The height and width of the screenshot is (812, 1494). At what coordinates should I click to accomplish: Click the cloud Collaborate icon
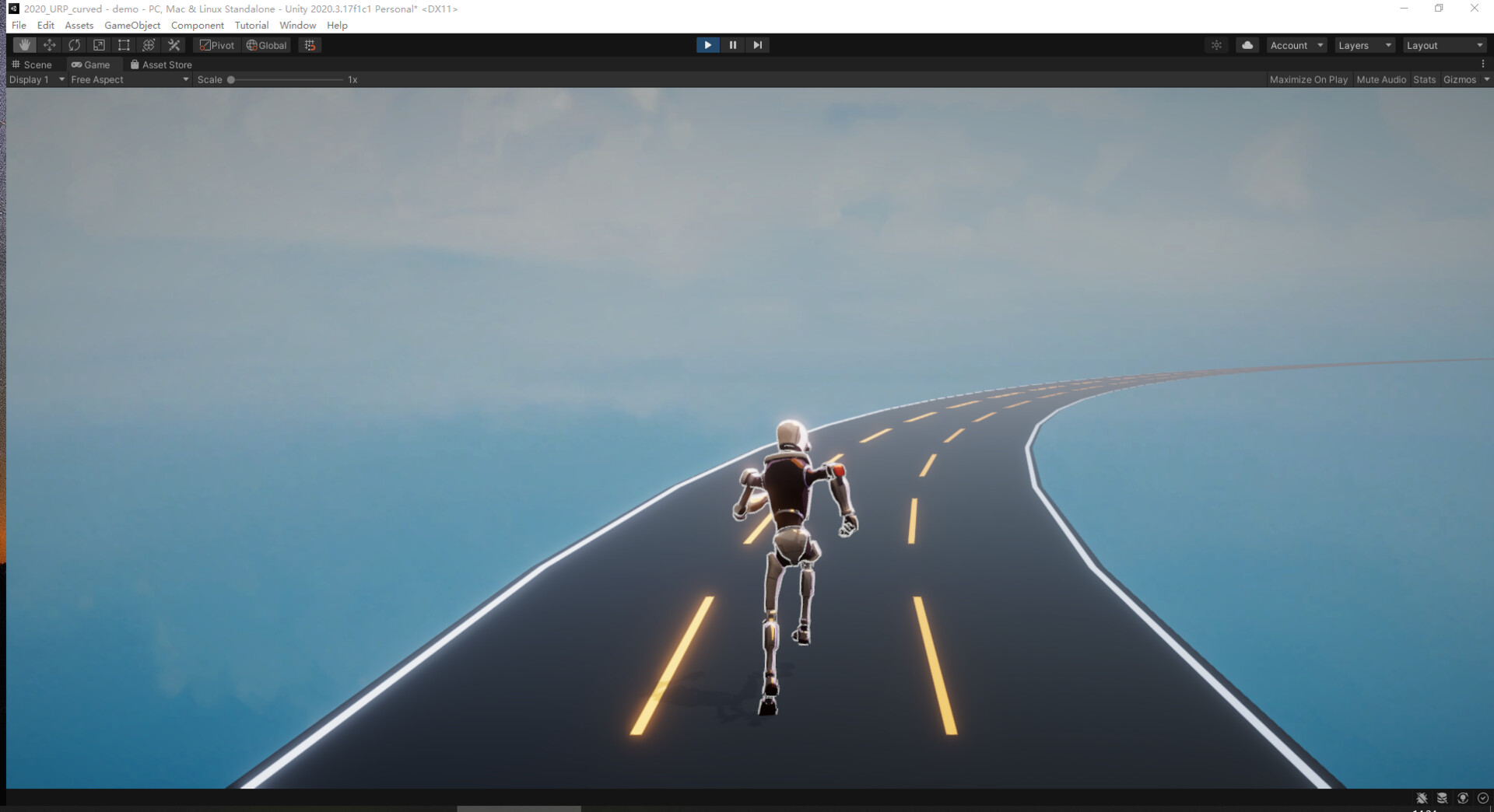pos(1247,45)
